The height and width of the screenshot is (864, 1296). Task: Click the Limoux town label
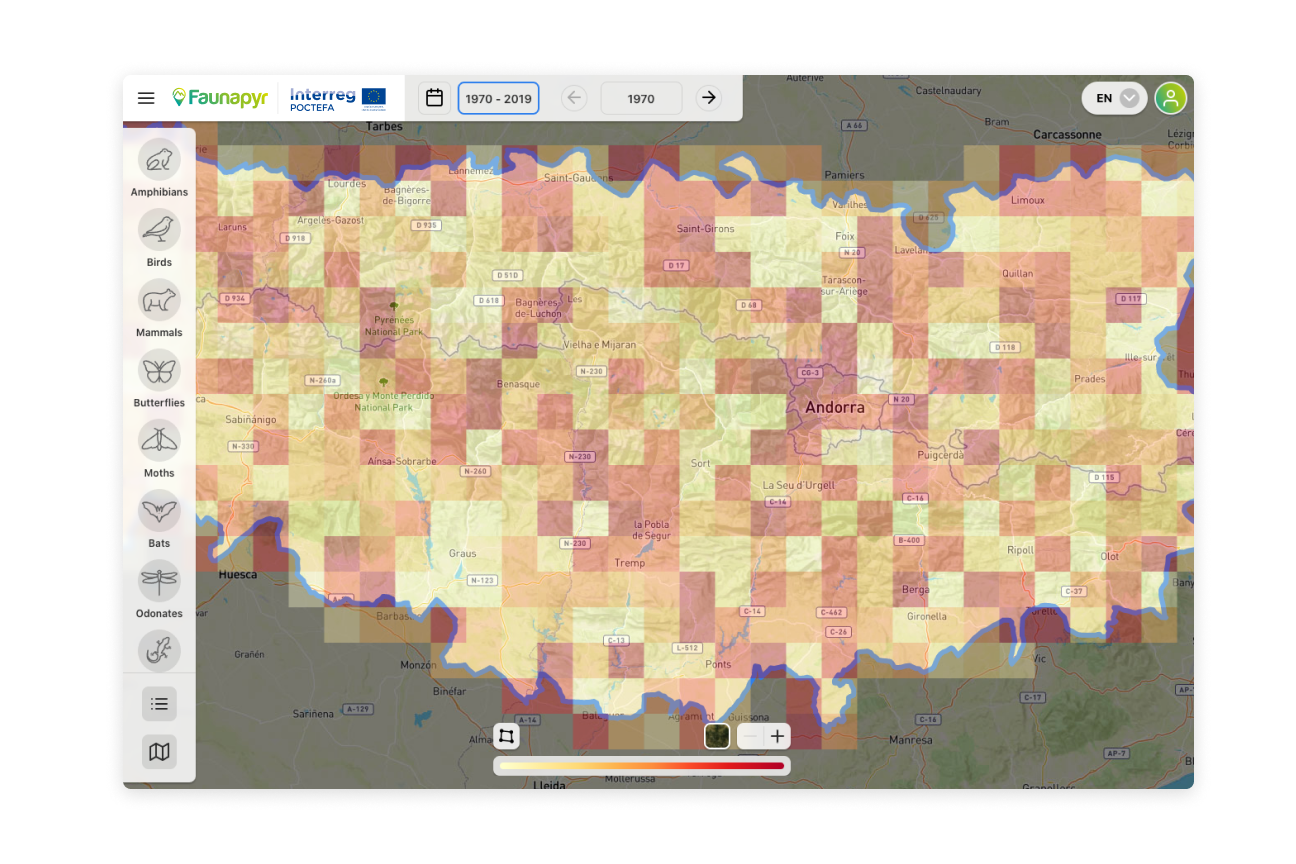point(1028,200)
